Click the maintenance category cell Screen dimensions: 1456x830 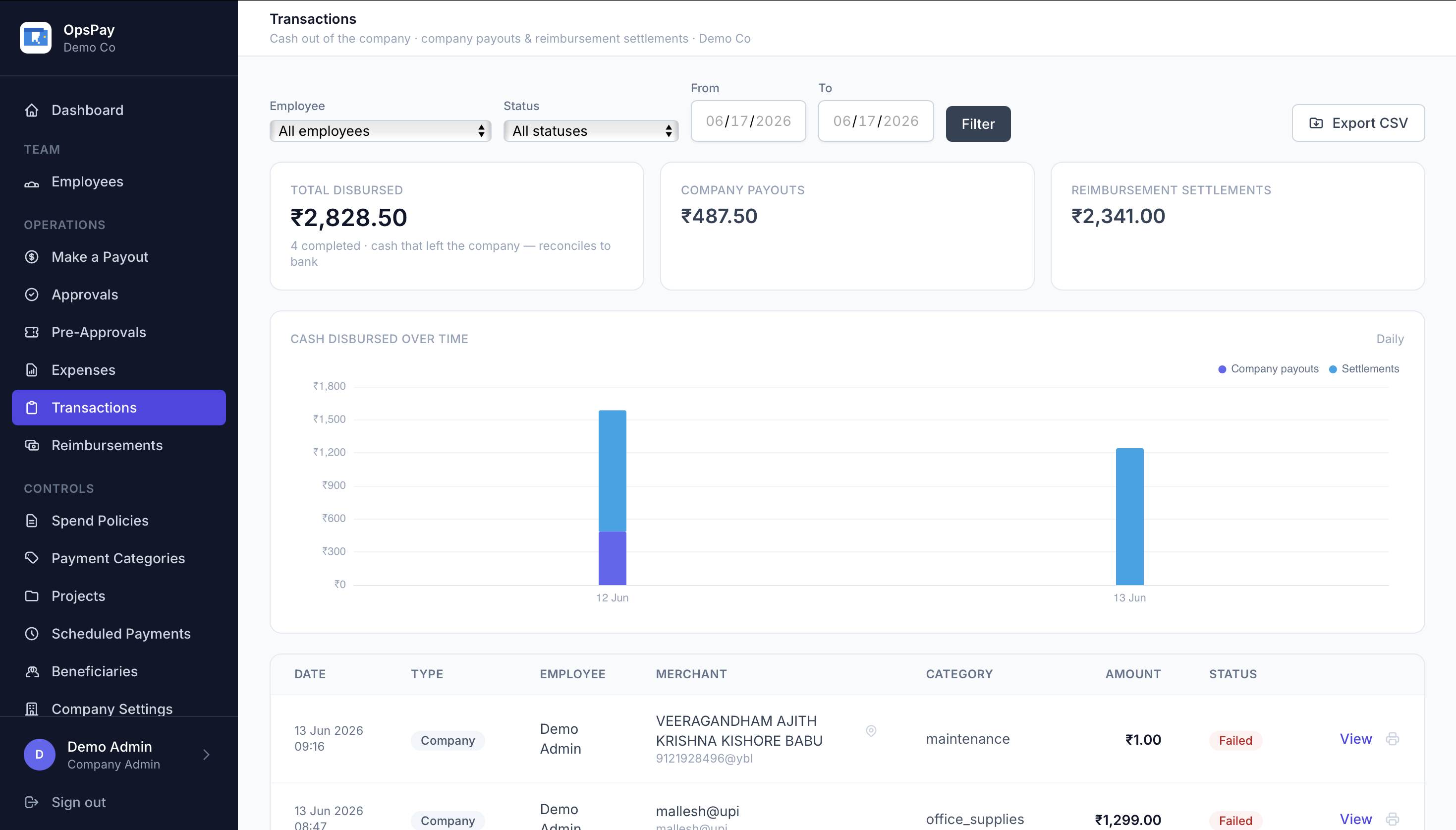pos(967,739)
